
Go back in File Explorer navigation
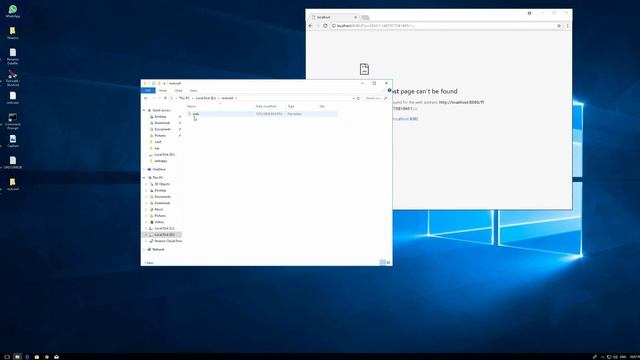pos(146,98)
